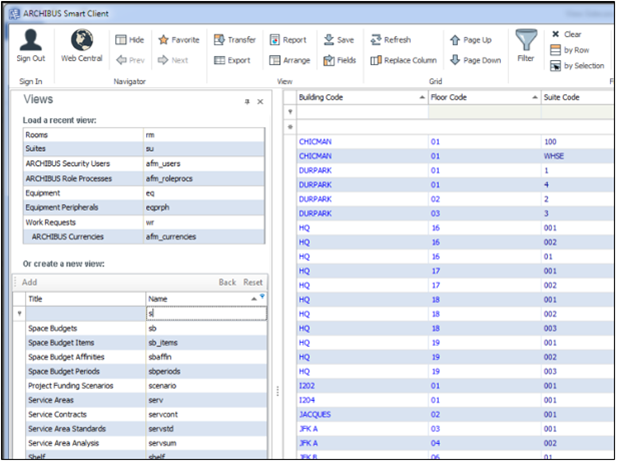Image resolution: width=618 pixels, height=461 pixels.
Task: Load Work Requests view
Action: pos(144,222)
